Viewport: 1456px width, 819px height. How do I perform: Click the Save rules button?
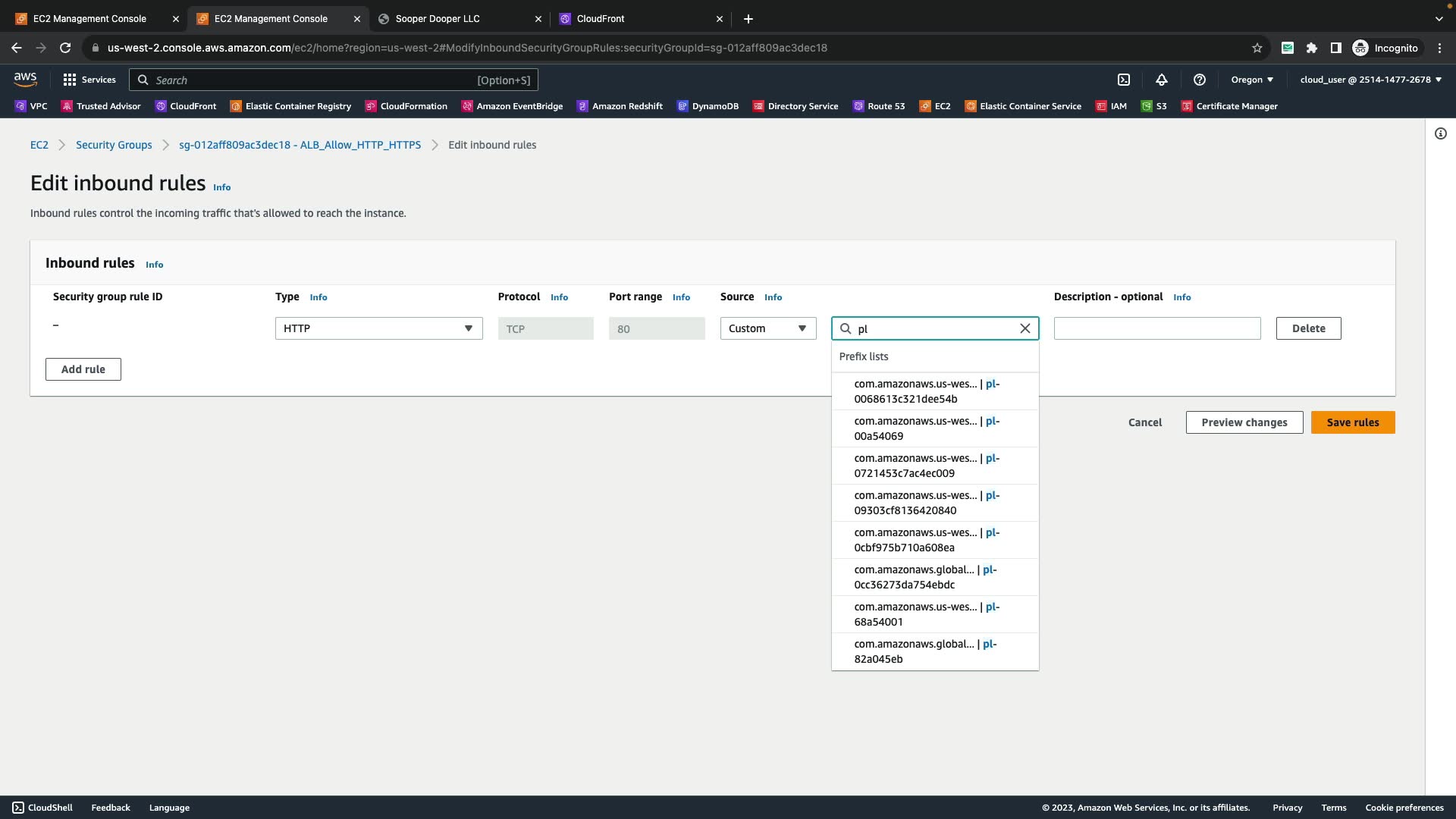pyautogui.click(x=1352, y=422)
